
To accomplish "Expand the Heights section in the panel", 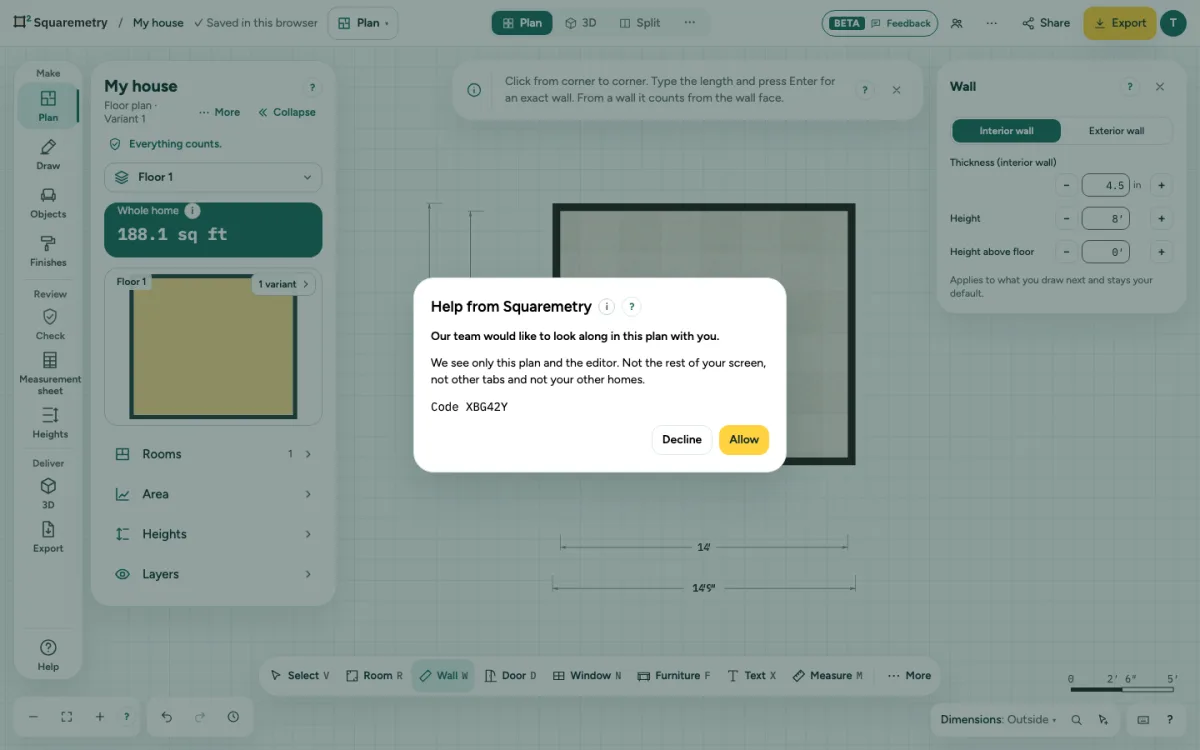I will point(213,534).
